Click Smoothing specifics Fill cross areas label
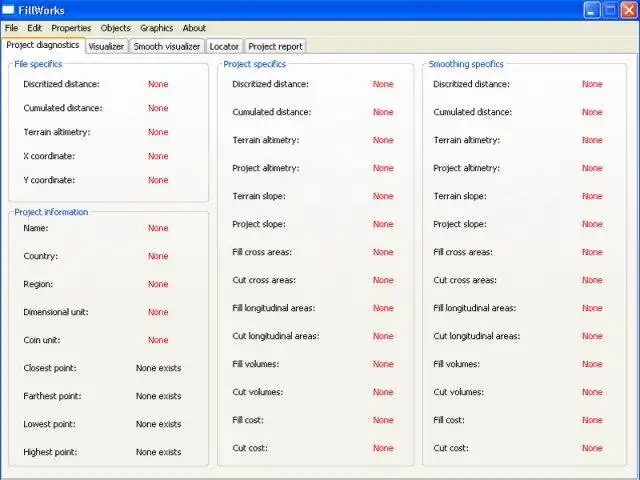This screenshot has width=640, height=480. coord(463,252)
